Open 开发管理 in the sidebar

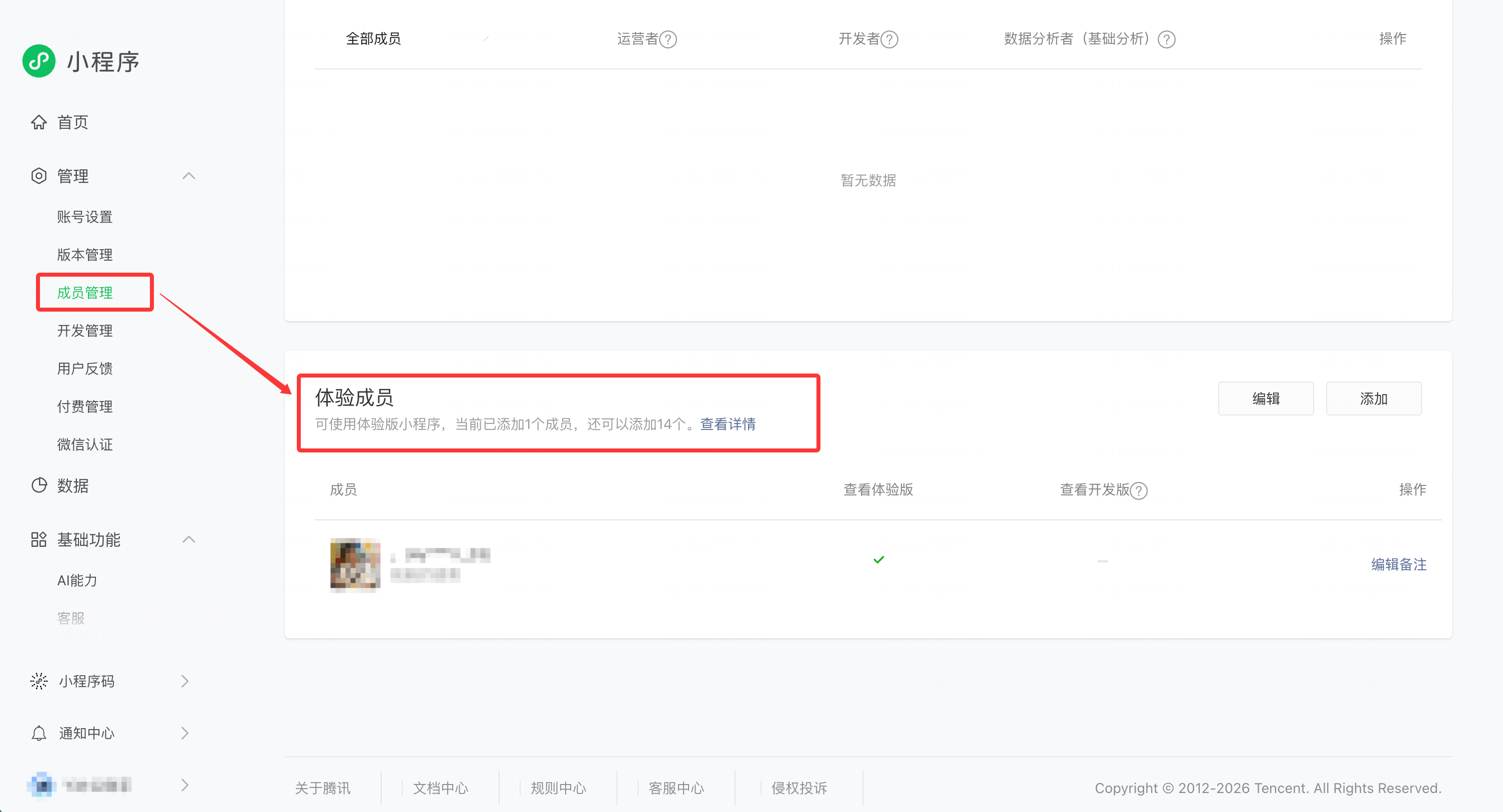84,331
